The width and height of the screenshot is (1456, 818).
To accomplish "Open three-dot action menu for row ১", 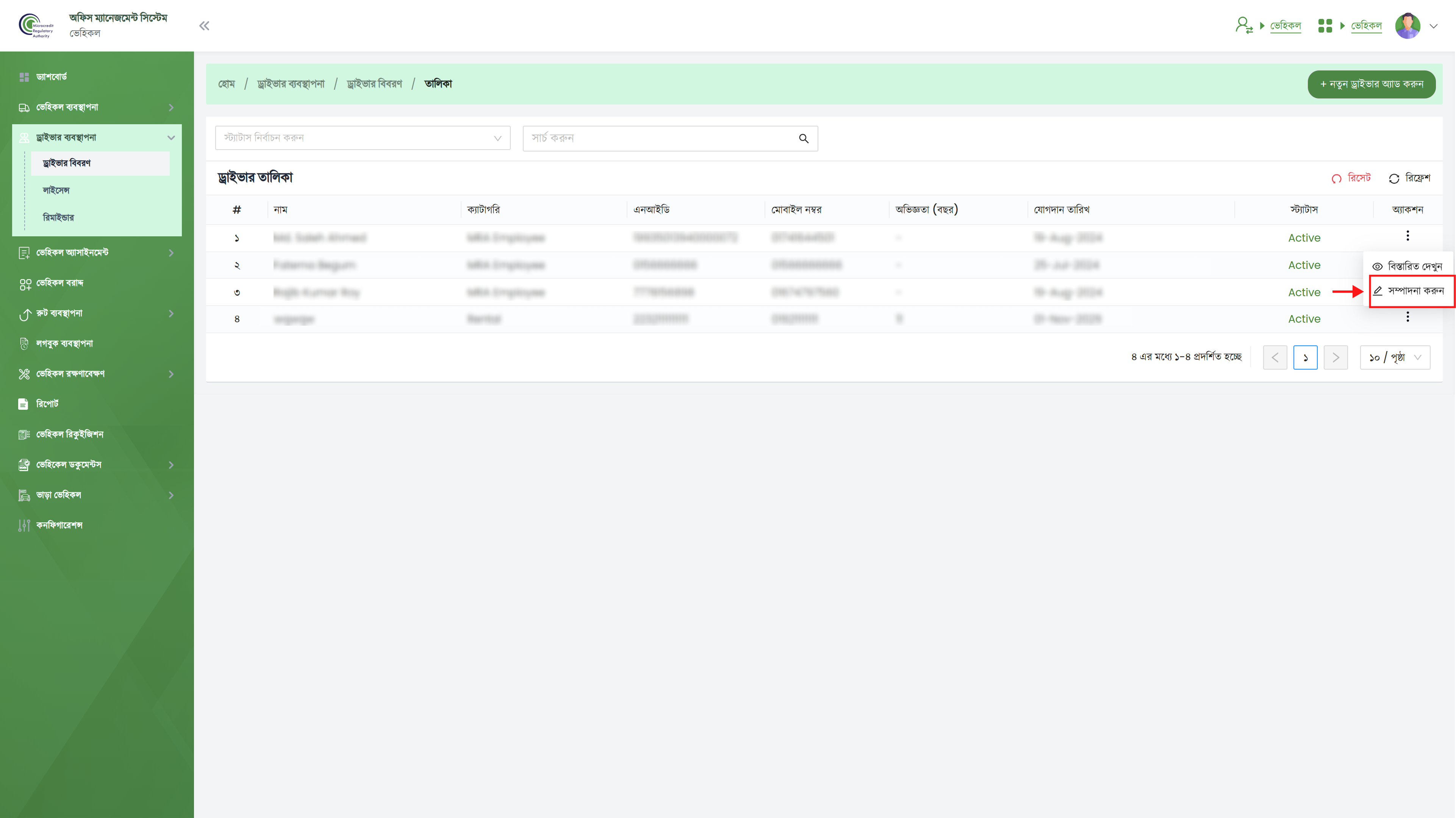I will point(1408,236).
